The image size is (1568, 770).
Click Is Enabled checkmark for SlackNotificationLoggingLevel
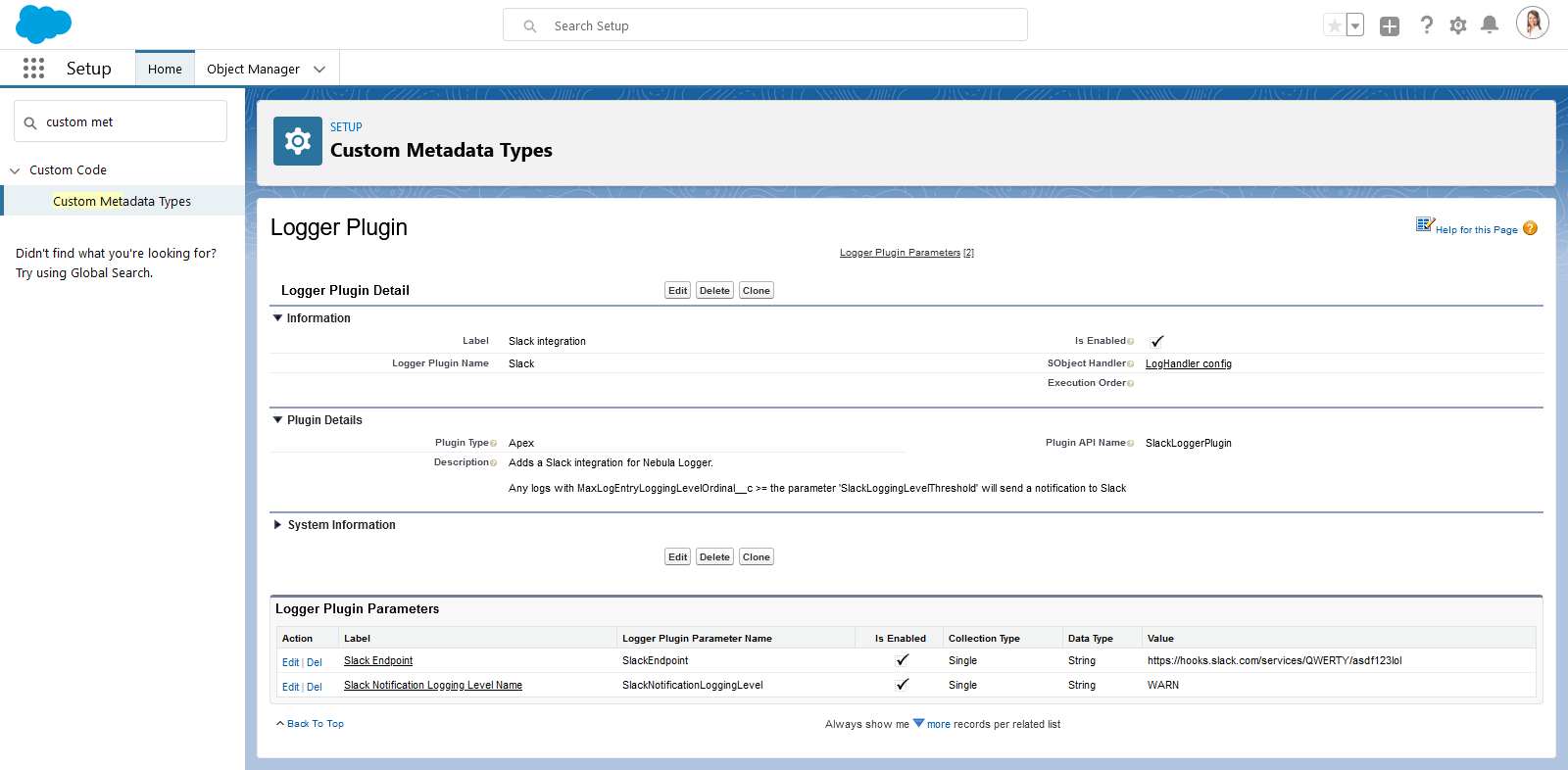[902, 685]
